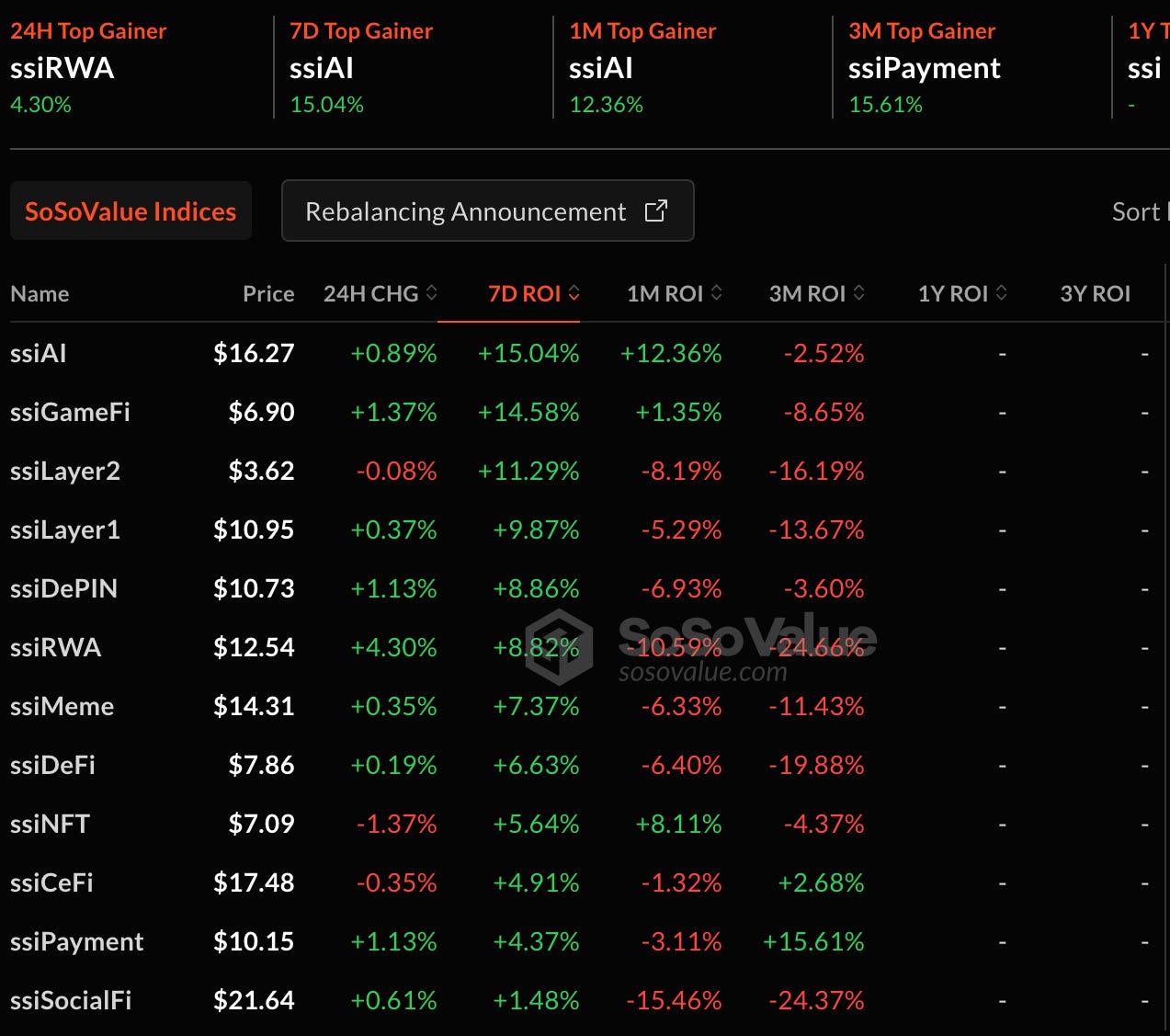Open the ssiRWA index in table
Viewport: 1170px width, 1036px height.
click(x=585, y=647)
